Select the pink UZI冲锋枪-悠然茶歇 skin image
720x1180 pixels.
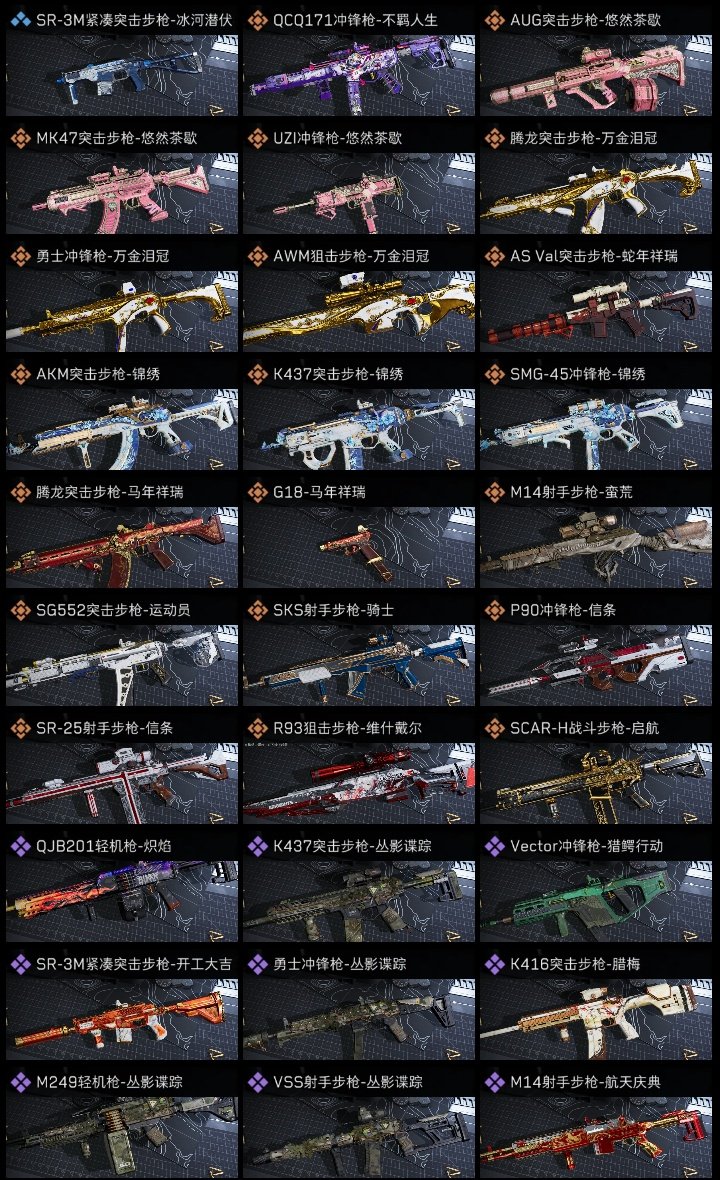(359, 193)
